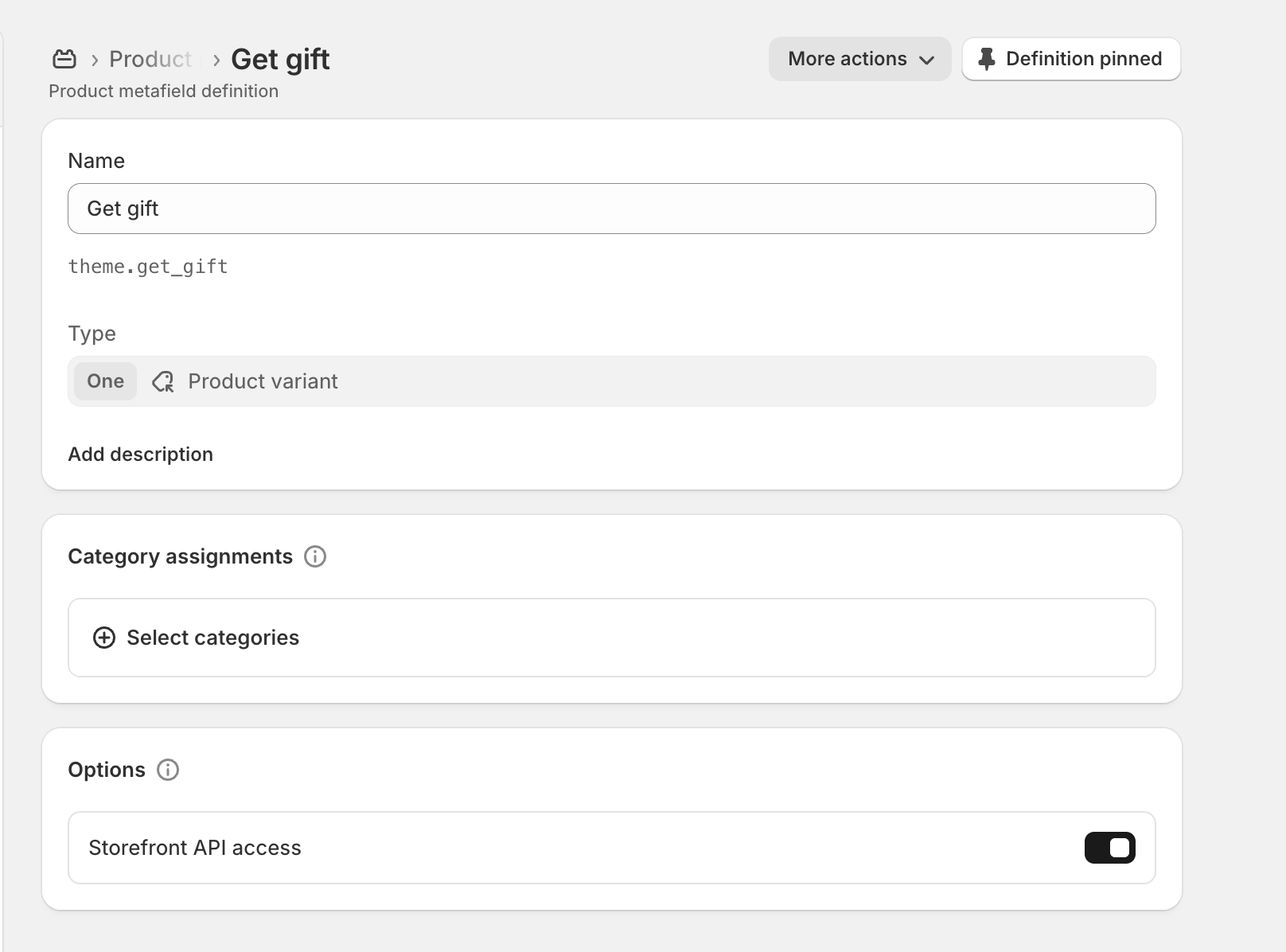This screenshot has height=952, width=1286.
Task: Click the pin icon beside Definition pinned
Action: pos(987,59)
